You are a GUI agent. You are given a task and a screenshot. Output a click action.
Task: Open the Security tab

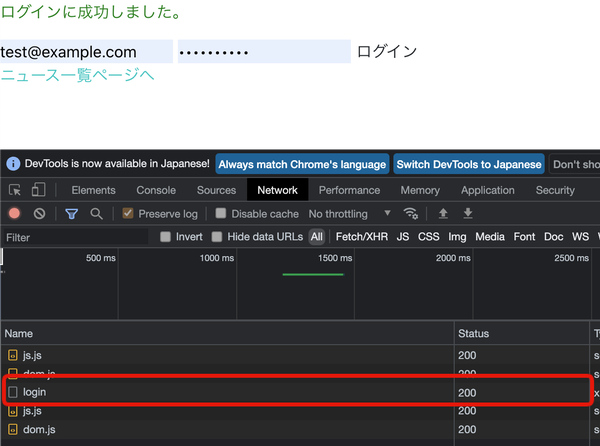pyautogui.click(x=555, y=190)
